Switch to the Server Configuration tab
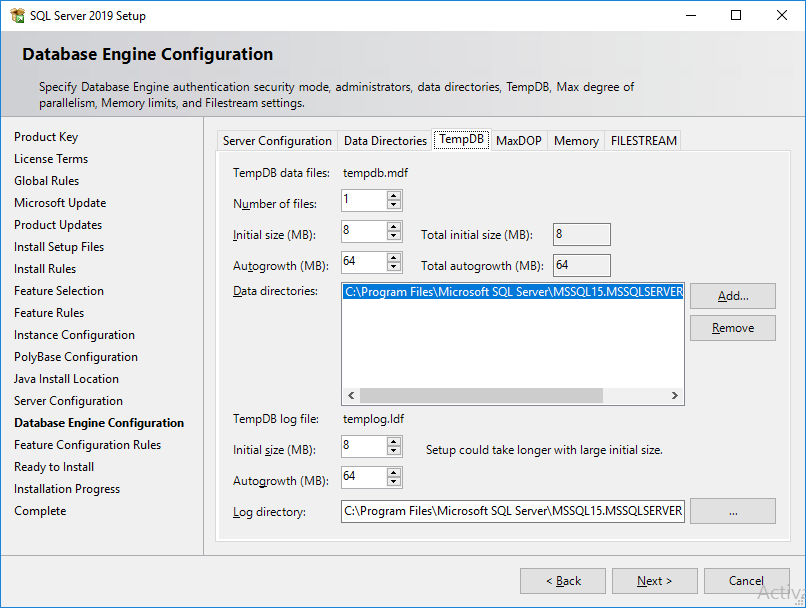The width and height of the screenshot is (806, 608). 277,141
